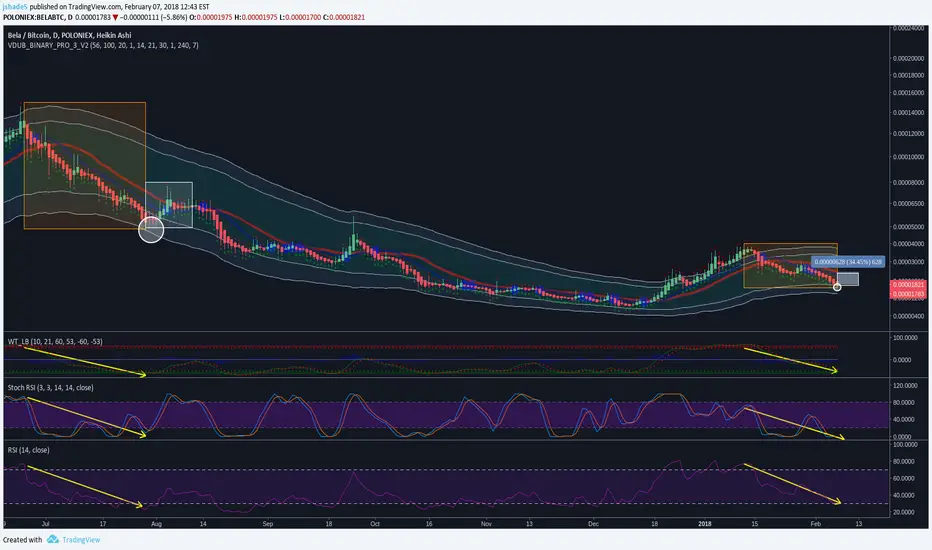Click the 0.00020000 price axis label
The width and height of the screenshot is (932, 550).
[x=908, y=59]
